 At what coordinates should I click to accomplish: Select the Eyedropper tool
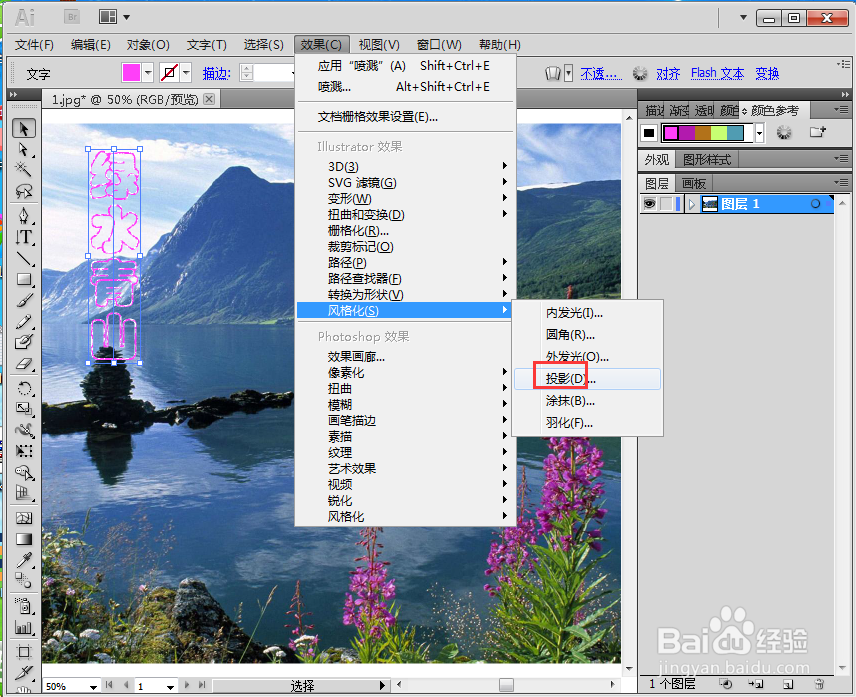coord(23,560)
